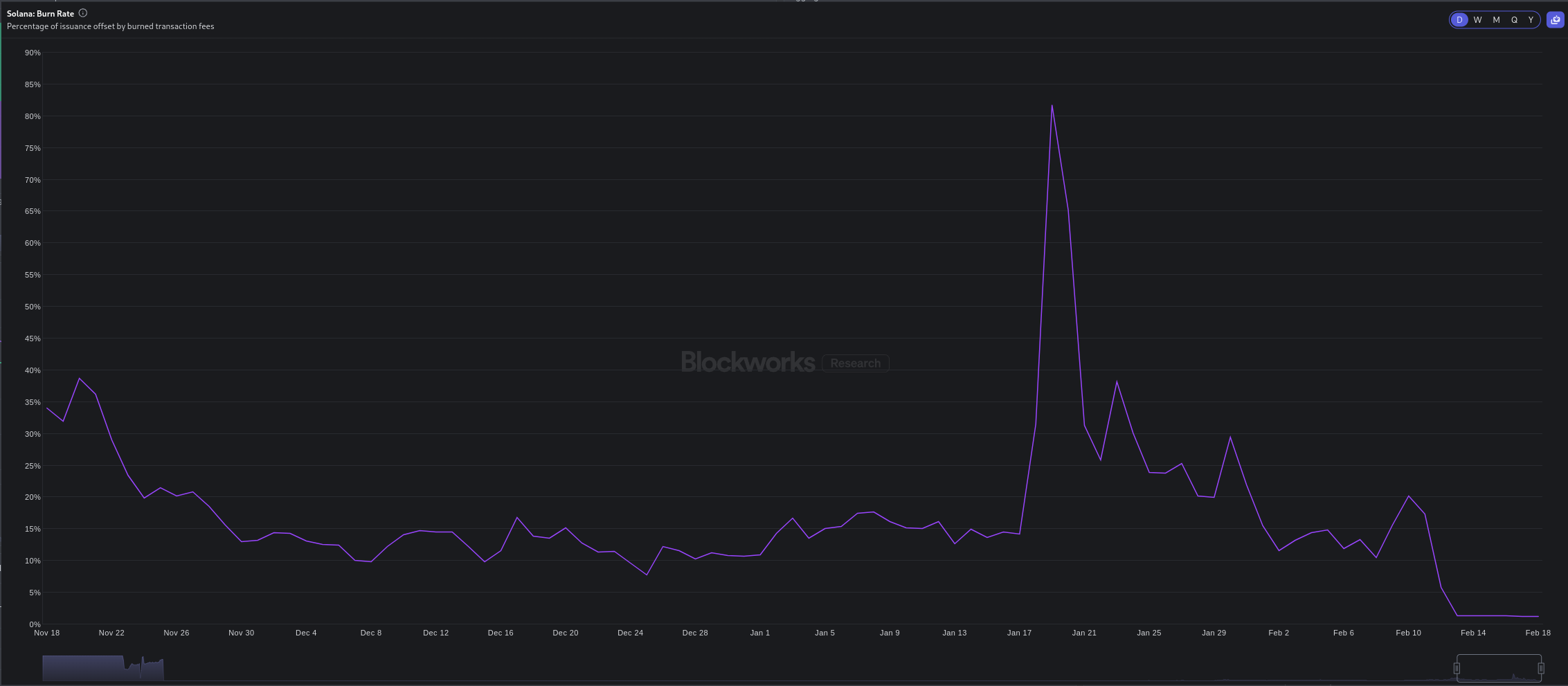1568x686 pixels.
Task: Switch the chart to weekly (W) interval
Action: 1477,20
